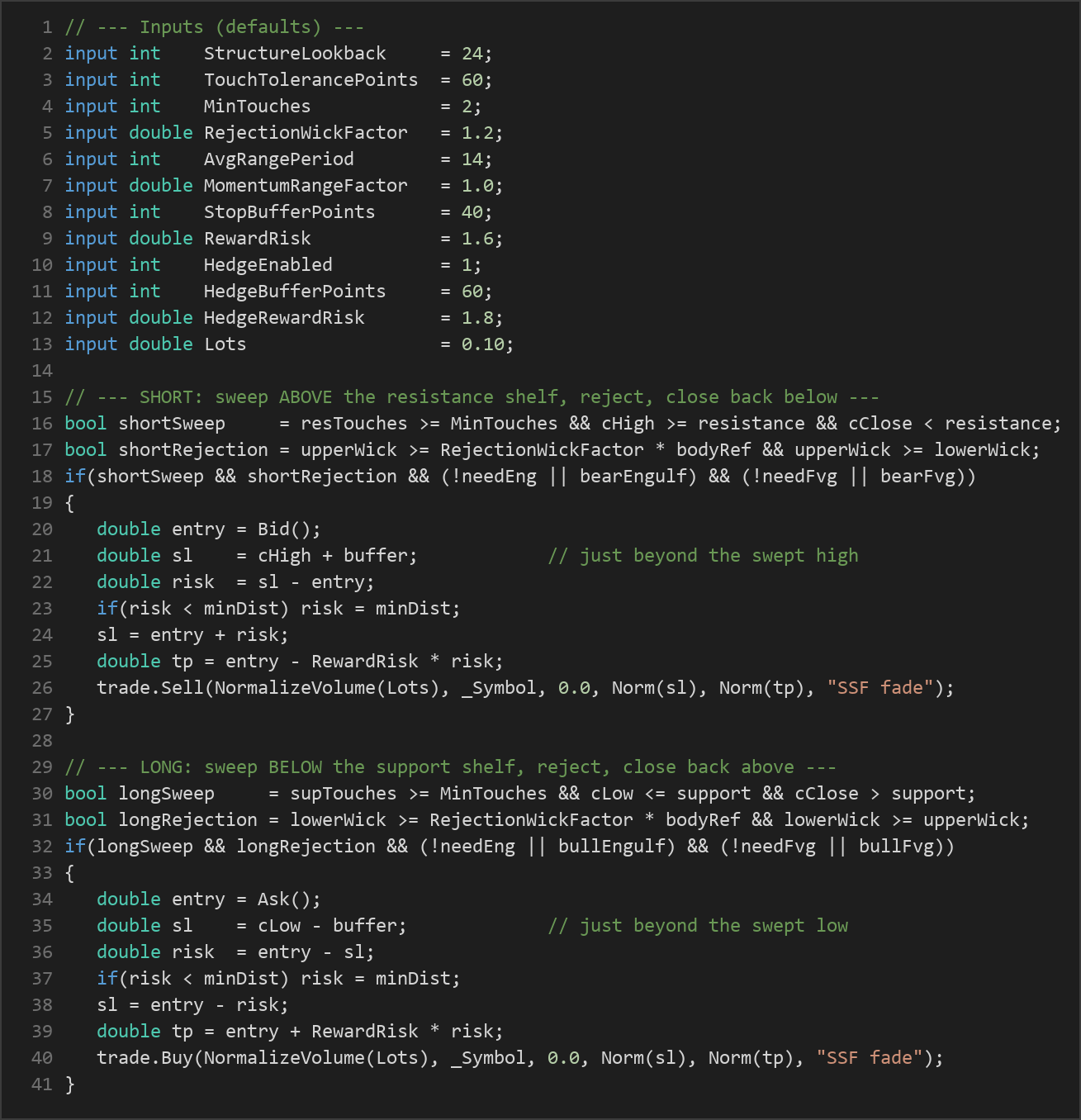Click 'resTouches' in line 16
1081x1120 pixels.
tap(354, 424)
